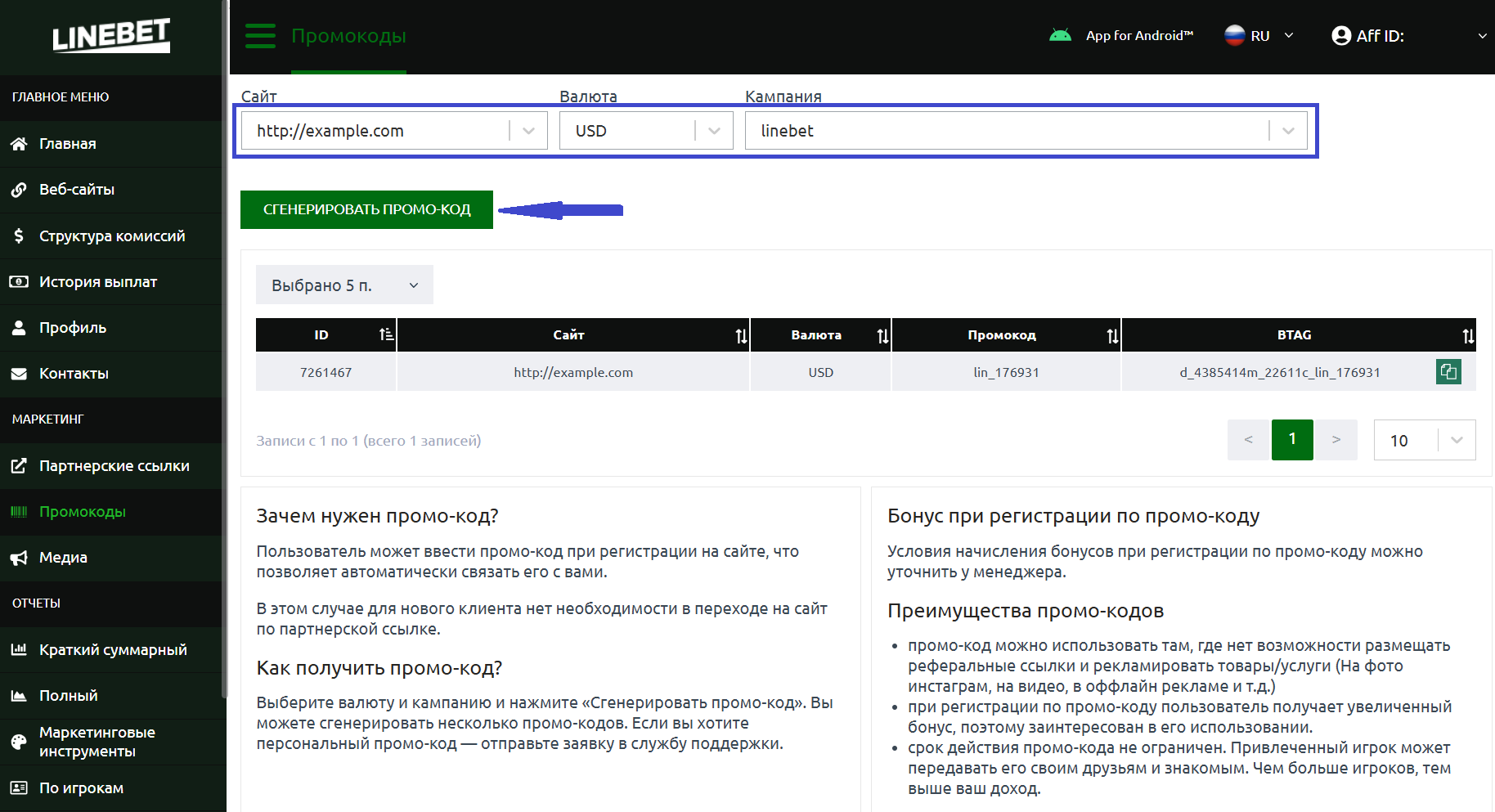
Task: Open Веб-сайты menu item
Action: (111, 190)
